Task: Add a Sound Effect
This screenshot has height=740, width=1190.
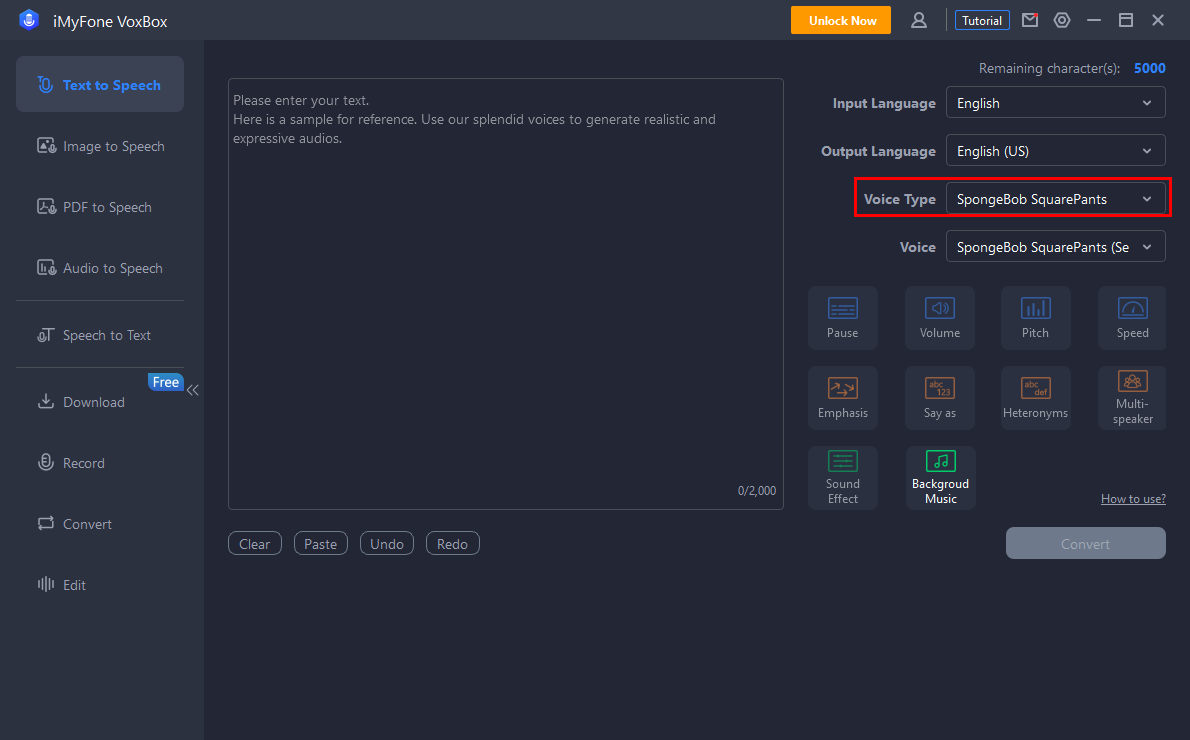Action: [x=842, y=477]
